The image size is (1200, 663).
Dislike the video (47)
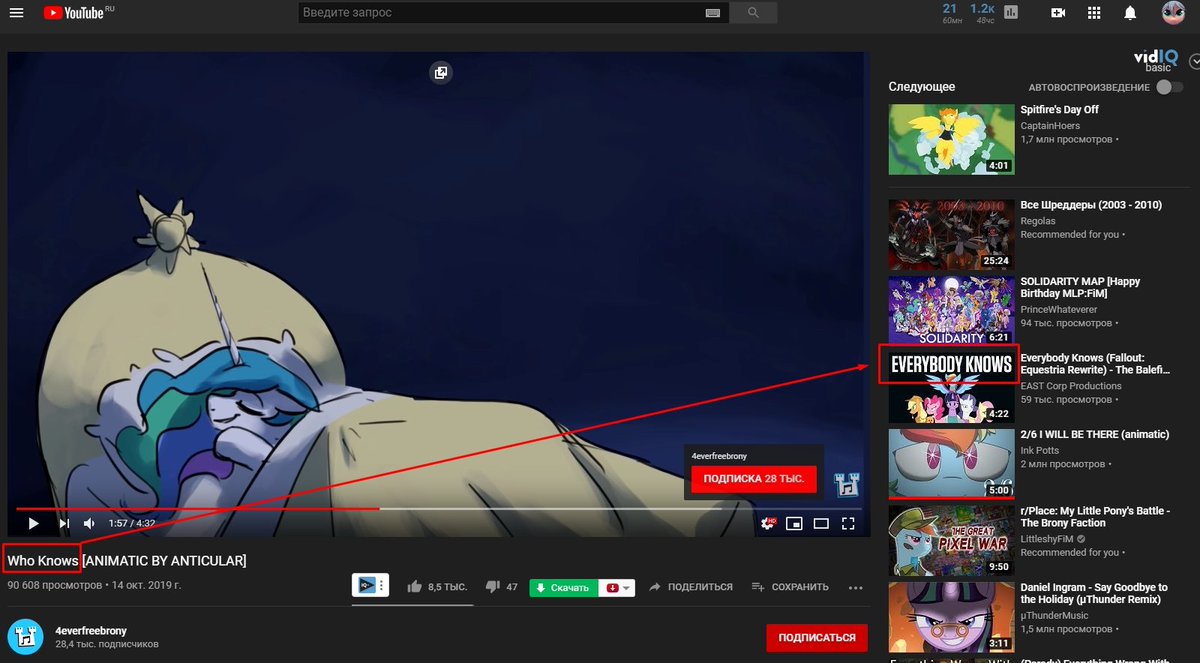tap(501, 587)
